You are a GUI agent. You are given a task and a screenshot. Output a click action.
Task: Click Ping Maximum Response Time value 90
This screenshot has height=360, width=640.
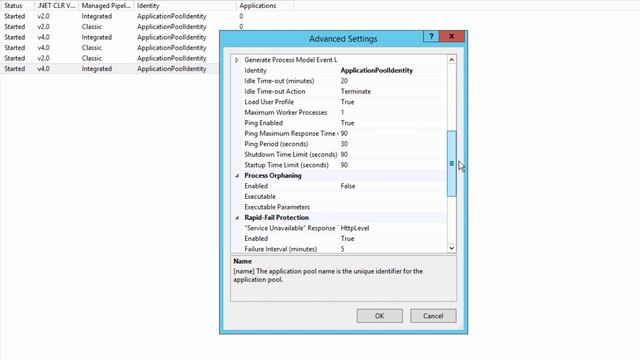(344, 133)
